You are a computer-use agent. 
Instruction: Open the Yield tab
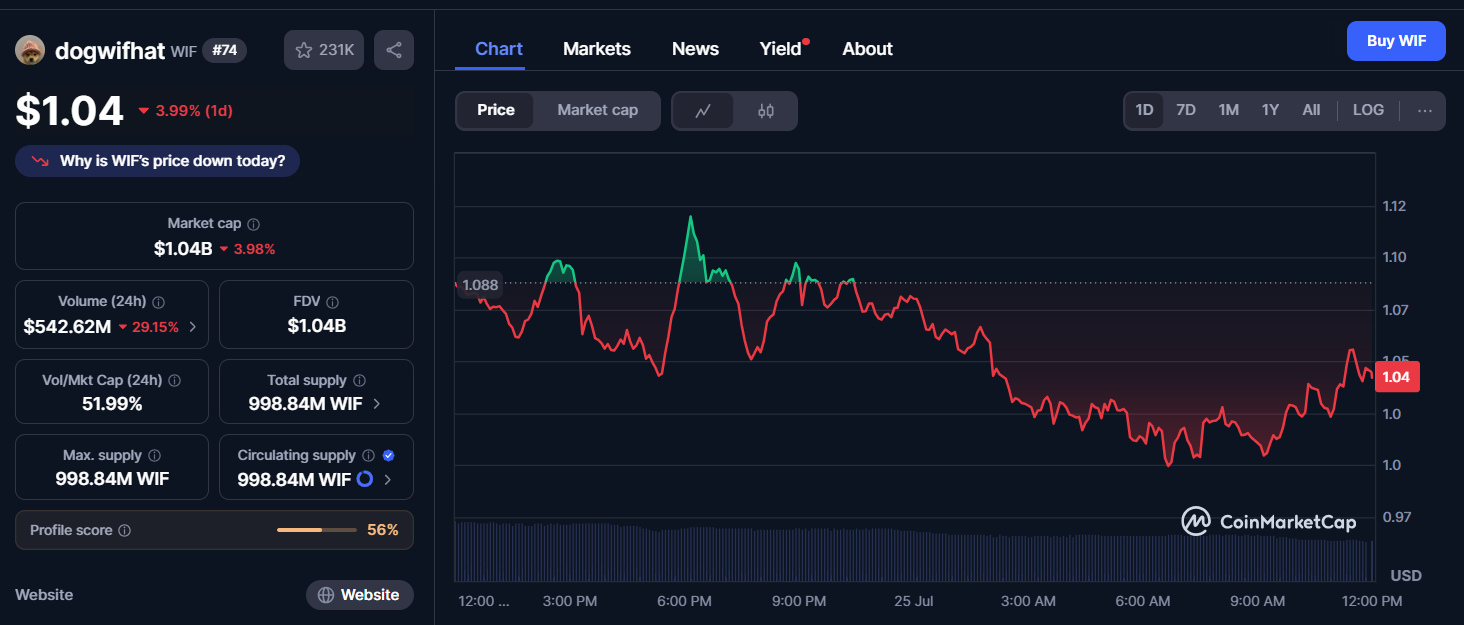pos(781,49)
